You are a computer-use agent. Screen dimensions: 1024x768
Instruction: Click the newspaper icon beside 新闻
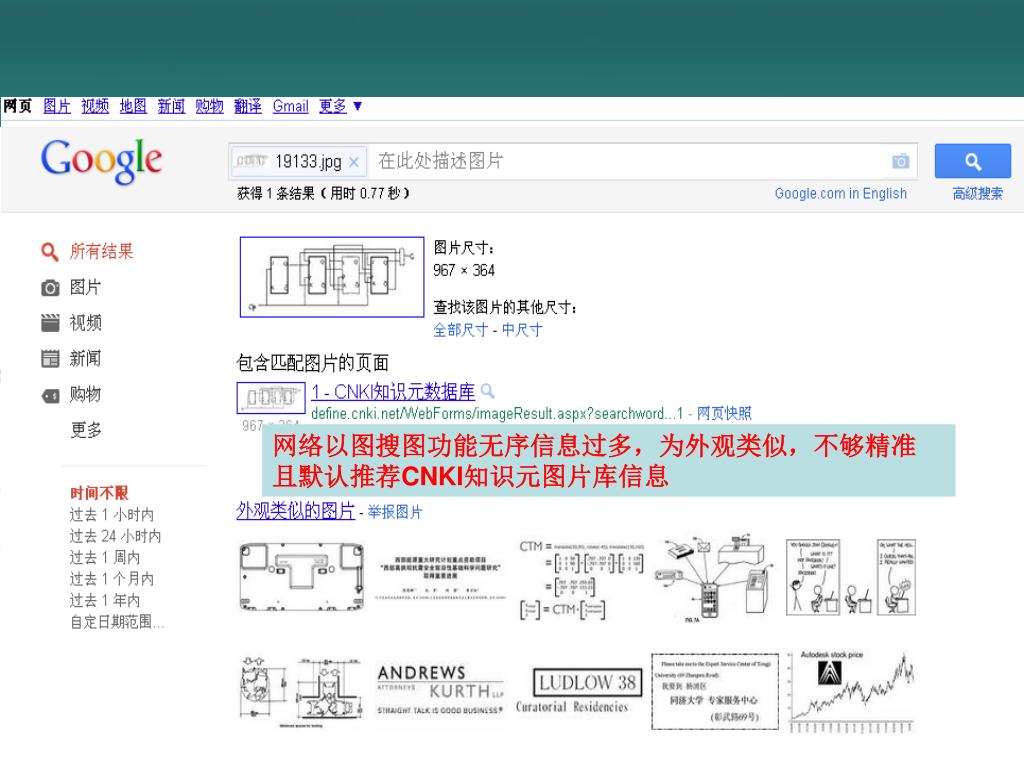coord(50,359)
